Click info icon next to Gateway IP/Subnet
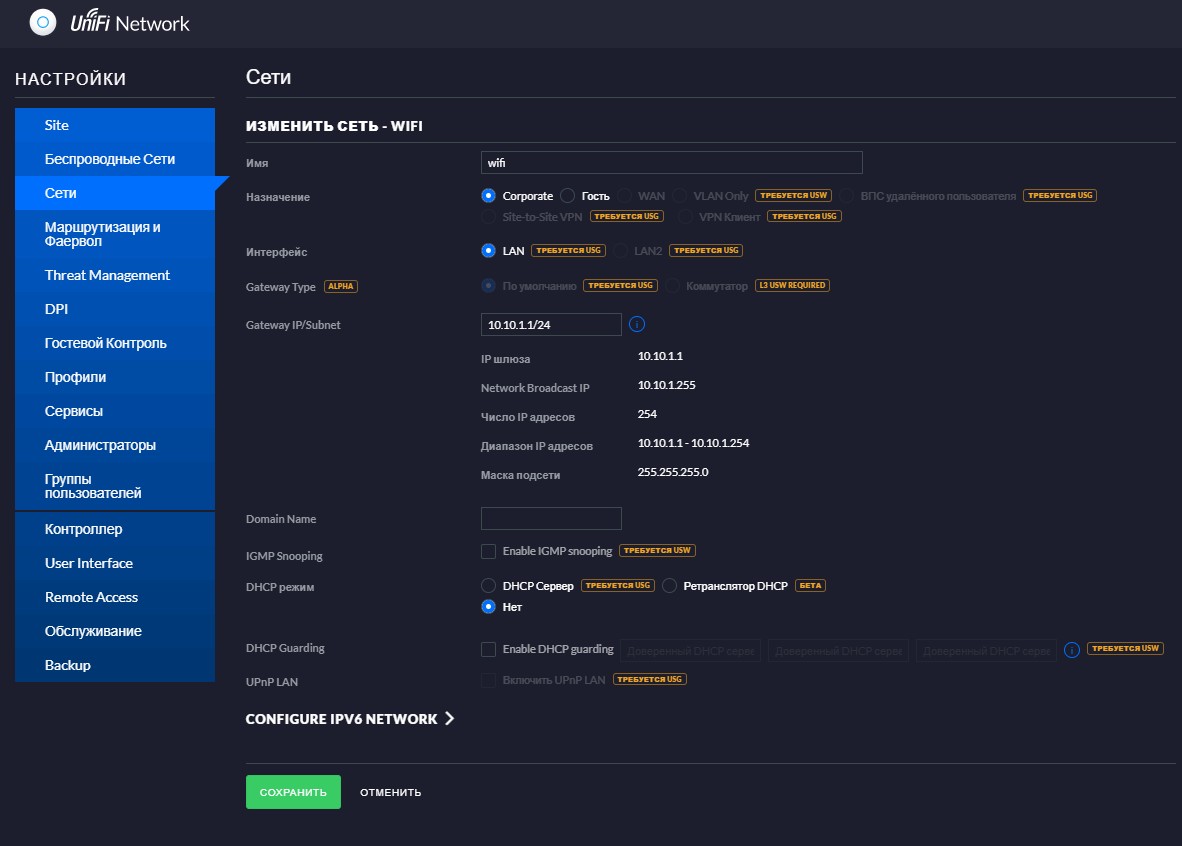 pyautogui.click(x=637, y=324)
